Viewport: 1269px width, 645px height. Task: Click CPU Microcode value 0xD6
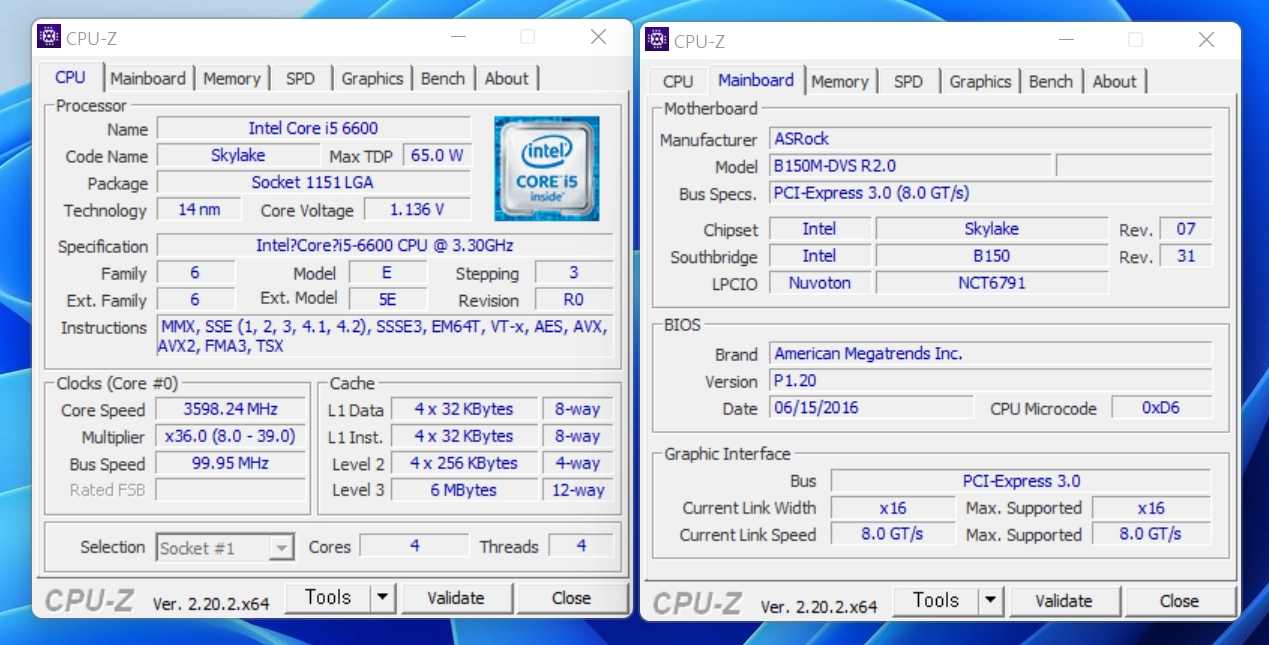[1162, 407]
